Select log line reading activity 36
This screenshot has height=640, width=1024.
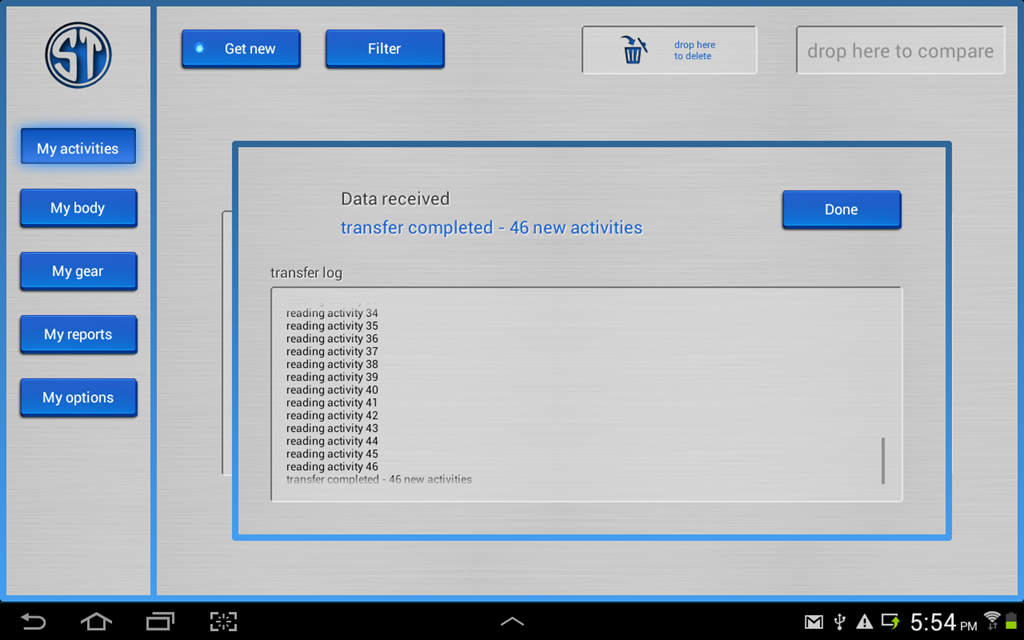[x=332, y=338]
